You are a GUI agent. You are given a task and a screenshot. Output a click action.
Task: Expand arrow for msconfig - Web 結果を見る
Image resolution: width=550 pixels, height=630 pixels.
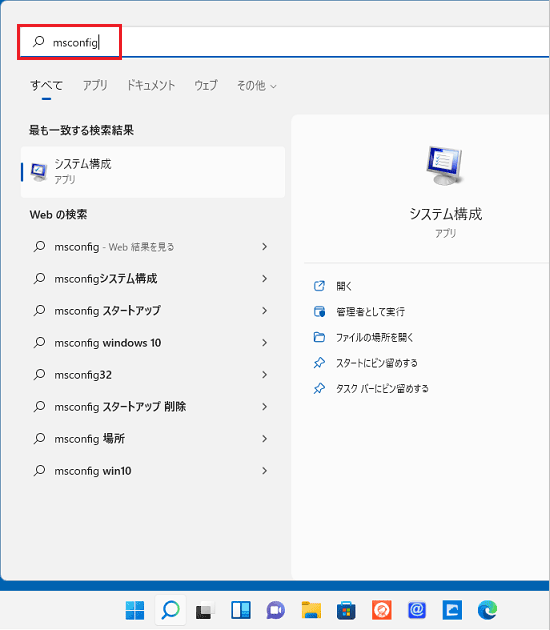264,246
